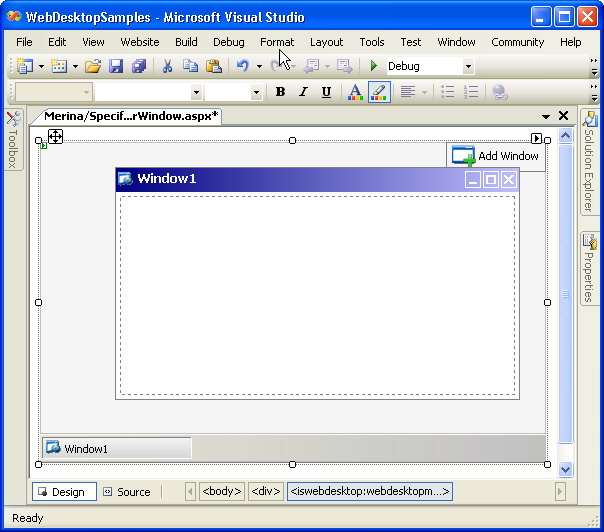Click Window1 button in web desktop taskbar
The width and height of the screenshot is (604, 532).
pyautogui.click(x=116, y=449)
